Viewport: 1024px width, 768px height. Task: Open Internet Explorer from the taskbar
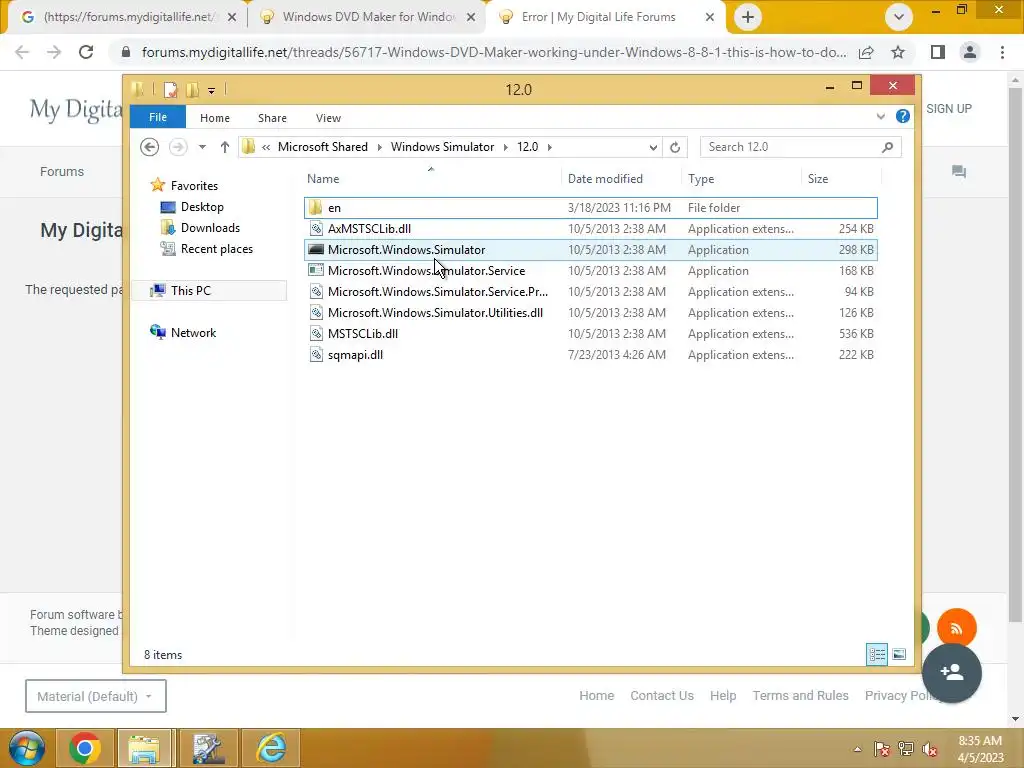(x=271, y=748)
